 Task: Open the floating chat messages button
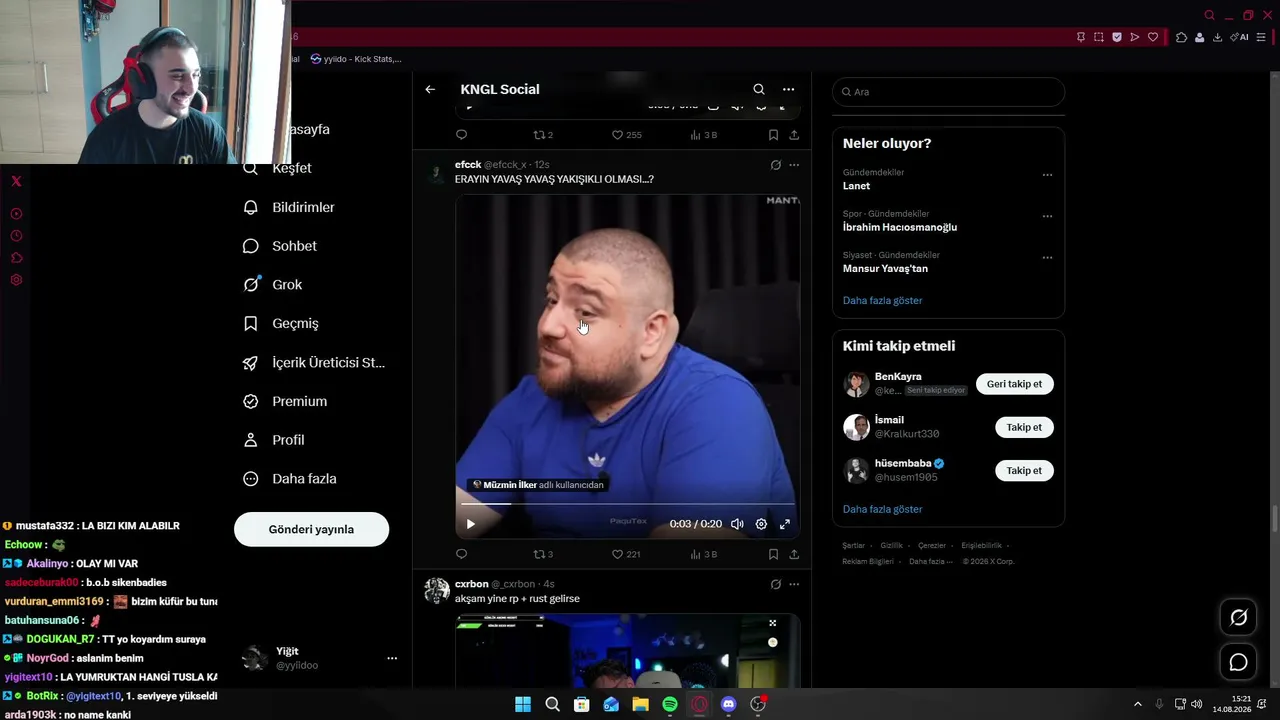(1238, 662)
